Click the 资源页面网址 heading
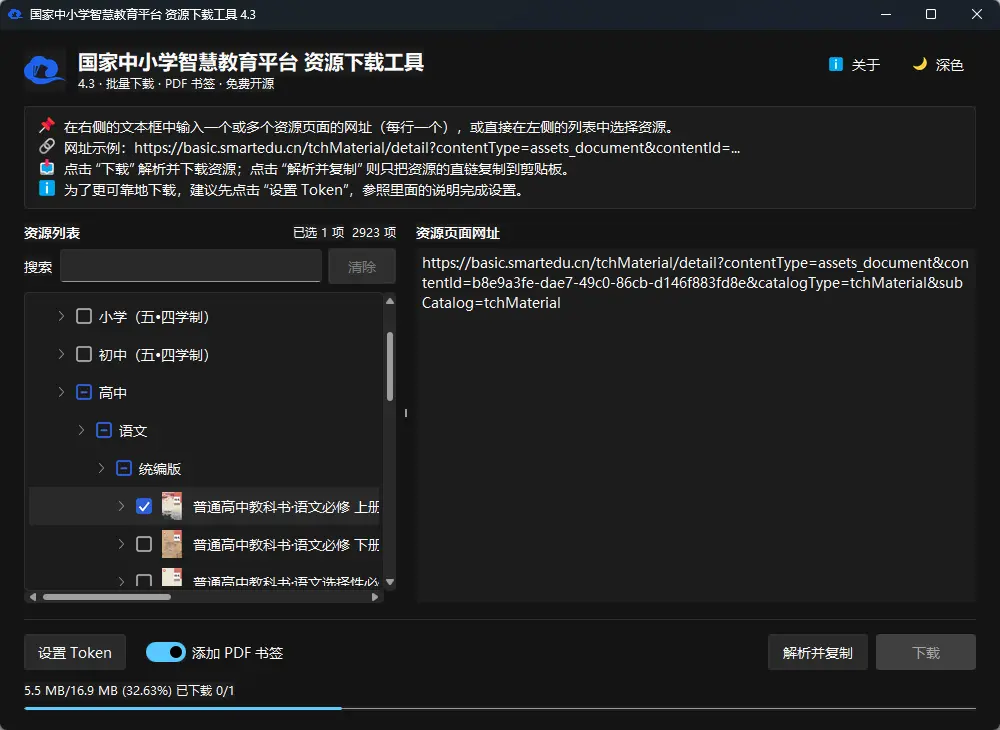This screenshot has height=730, width=1000. [x=457, y=233]
